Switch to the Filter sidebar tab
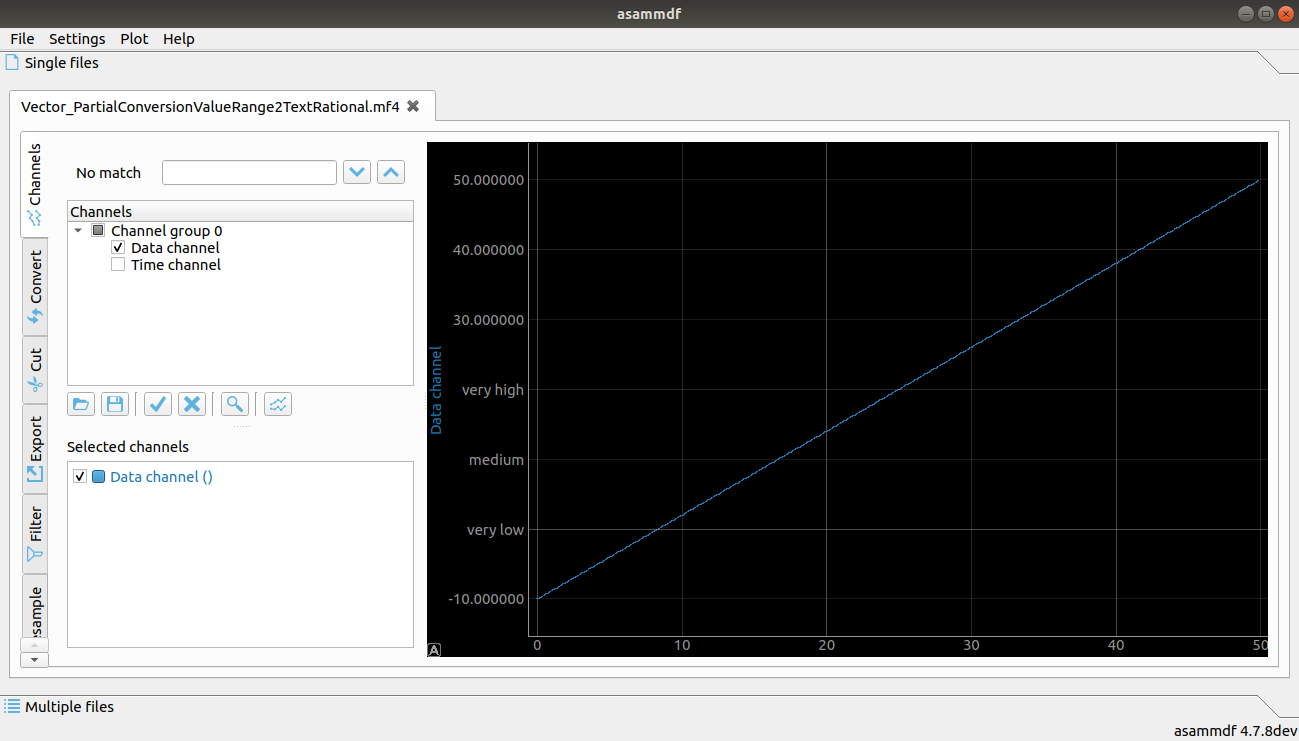The image size is (1299, 741). [35, 533]
